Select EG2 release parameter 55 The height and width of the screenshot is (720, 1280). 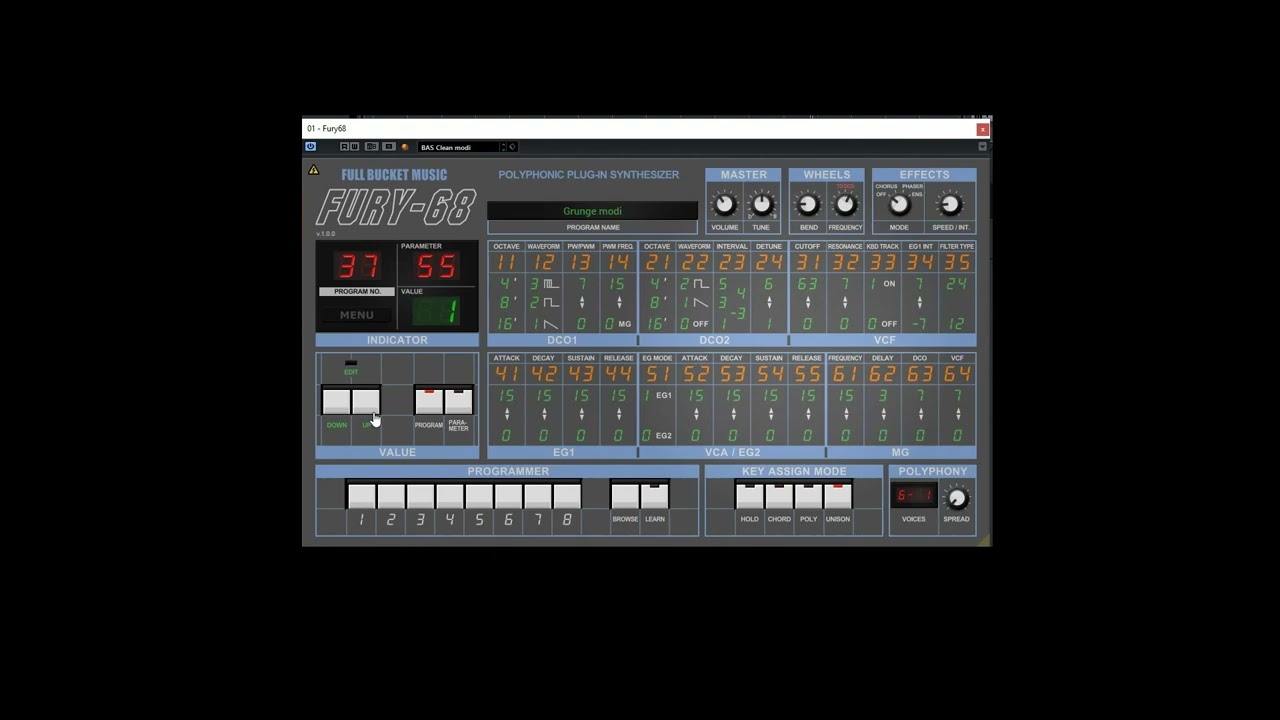pyautogui.click(x=807, y=375)
